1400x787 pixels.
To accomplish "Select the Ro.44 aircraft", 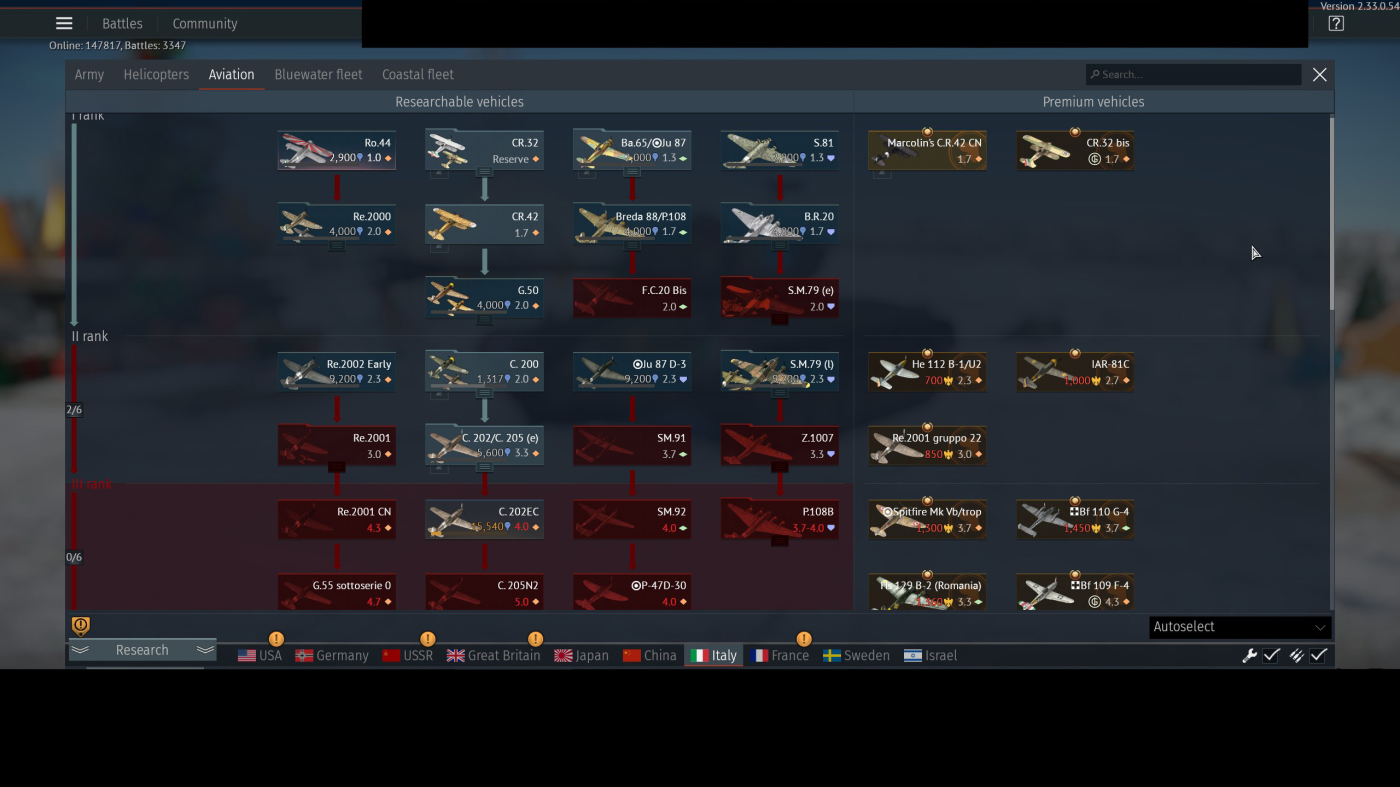I will point(337,150).
